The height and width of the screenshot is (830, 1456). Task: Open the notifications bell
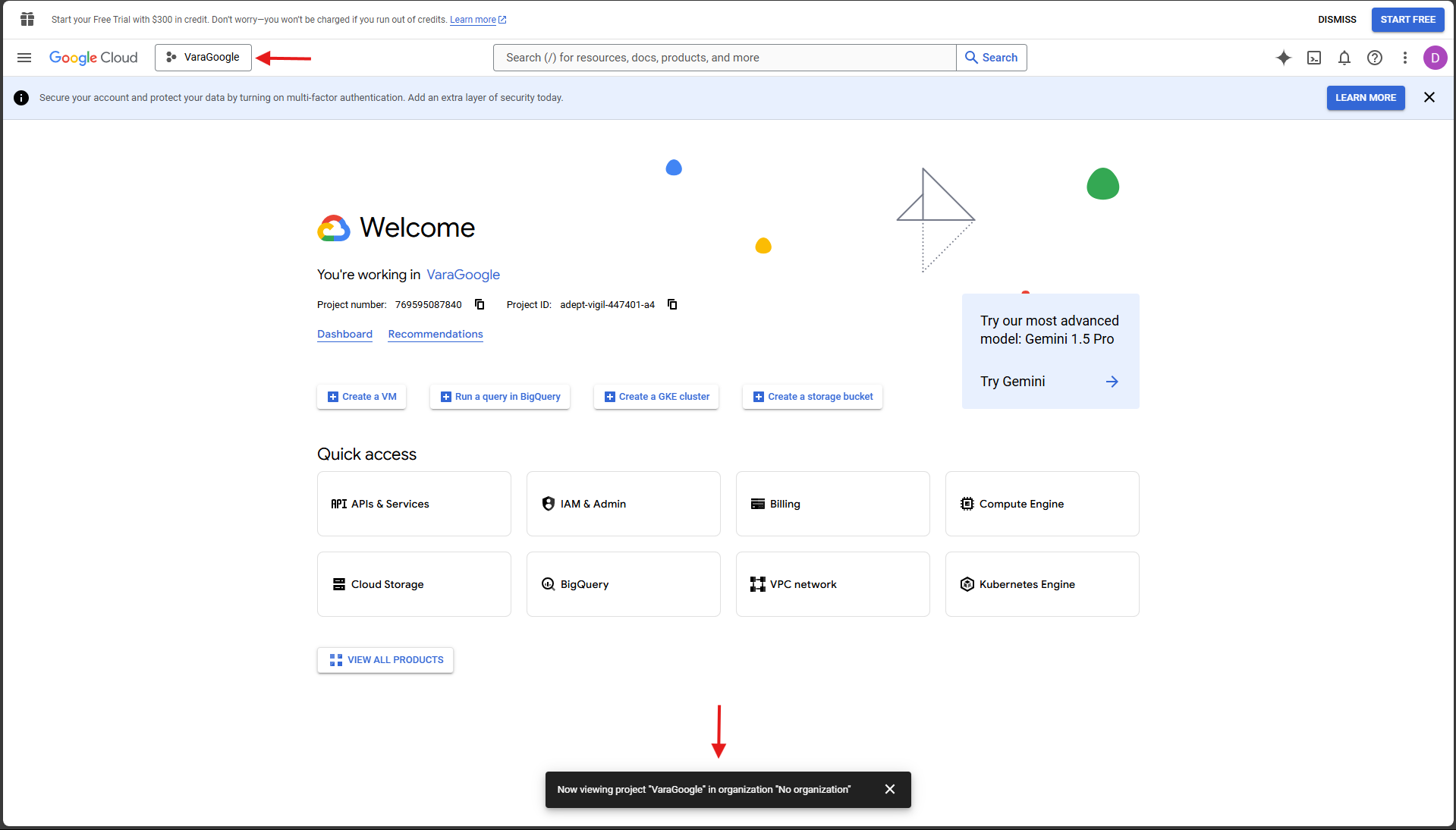(x=1344, y=58)
